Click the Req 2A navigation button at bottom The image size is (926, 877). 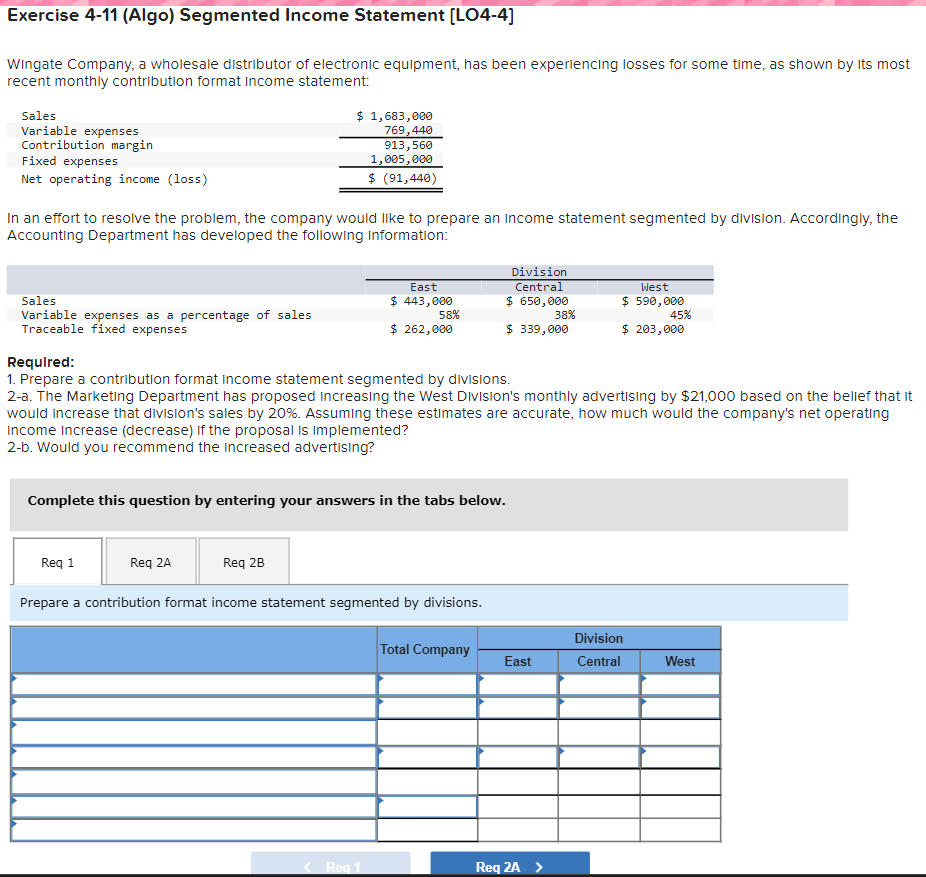click(x=509, y=863)
